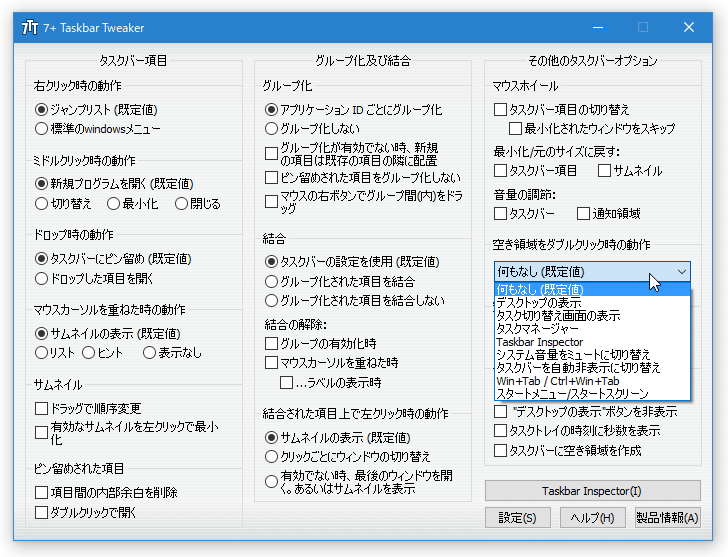The width and height of the screenshot is (728, 557).
Task: Select クリックごとにウィンドウの切り替え radio
Action: click(x=271, y=457)
